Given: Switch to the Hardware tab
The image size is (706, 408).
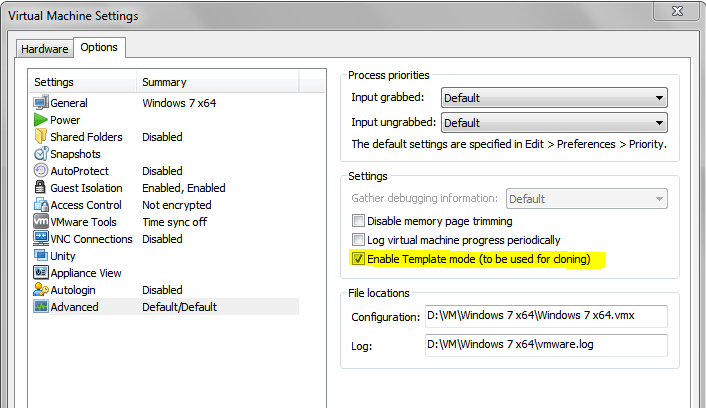Looking at the screenshot, I should (x=45, y=49).
